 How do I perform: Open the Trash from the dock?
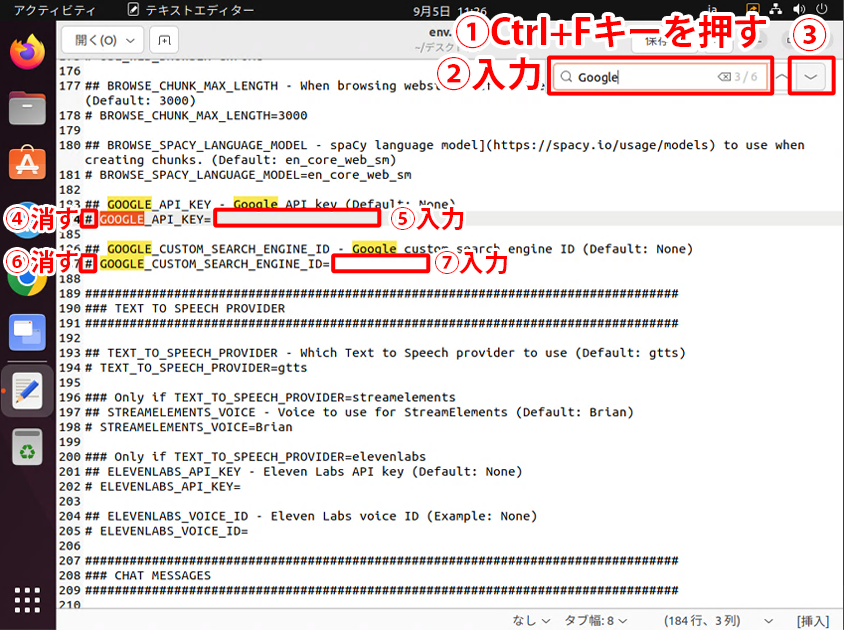[x=27, y=448]
